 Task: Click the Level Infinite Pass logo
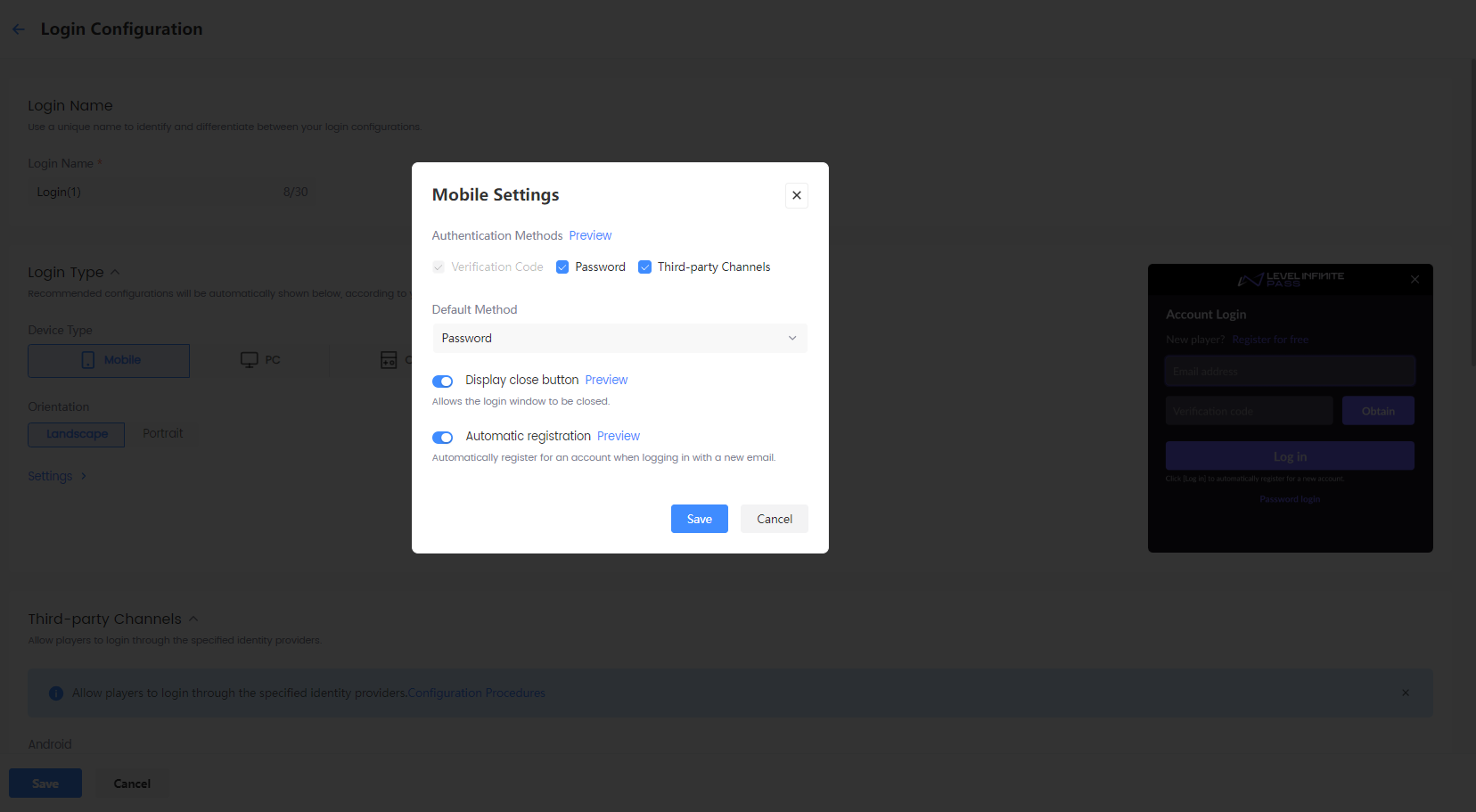click(x=1291, y=279)
